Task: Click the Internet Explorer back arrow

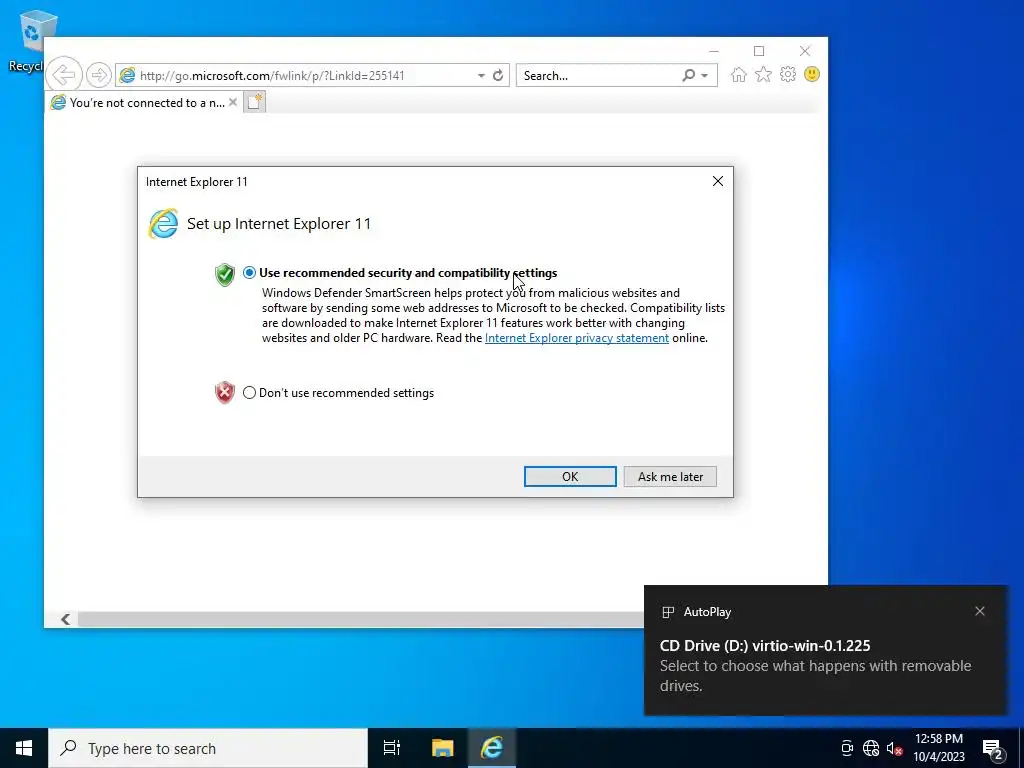Action: coord(64,75)
